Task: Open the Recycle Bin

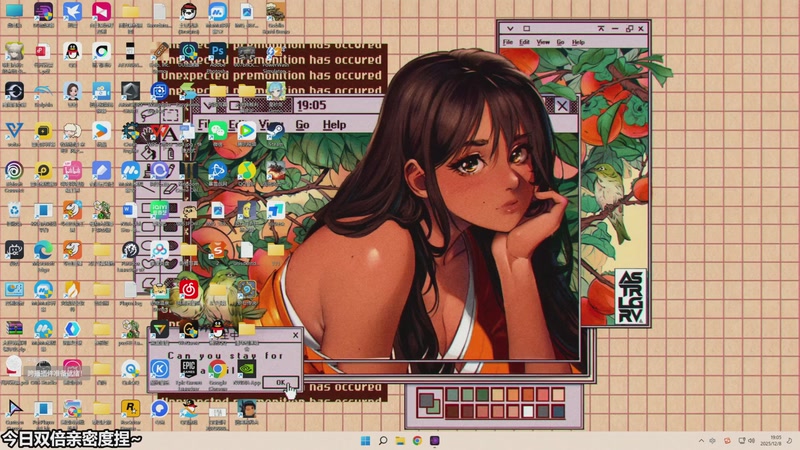Action: point(14,210)
